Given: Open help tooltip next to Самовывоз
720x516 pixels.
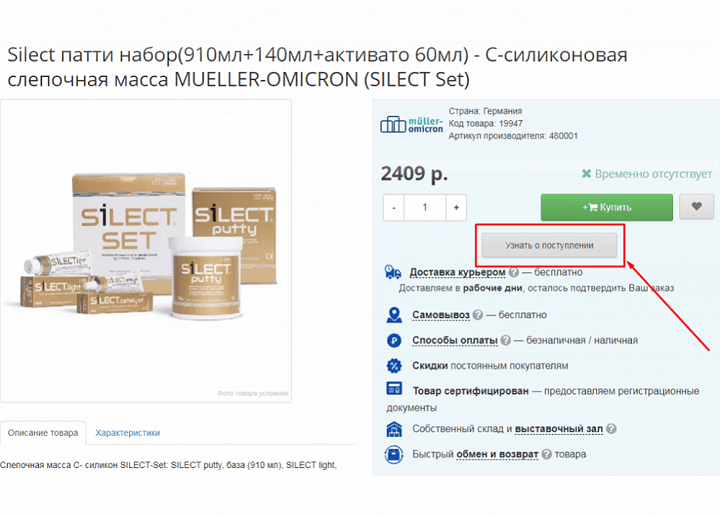Looking at the screenshot, I should [x=478, y=315].
